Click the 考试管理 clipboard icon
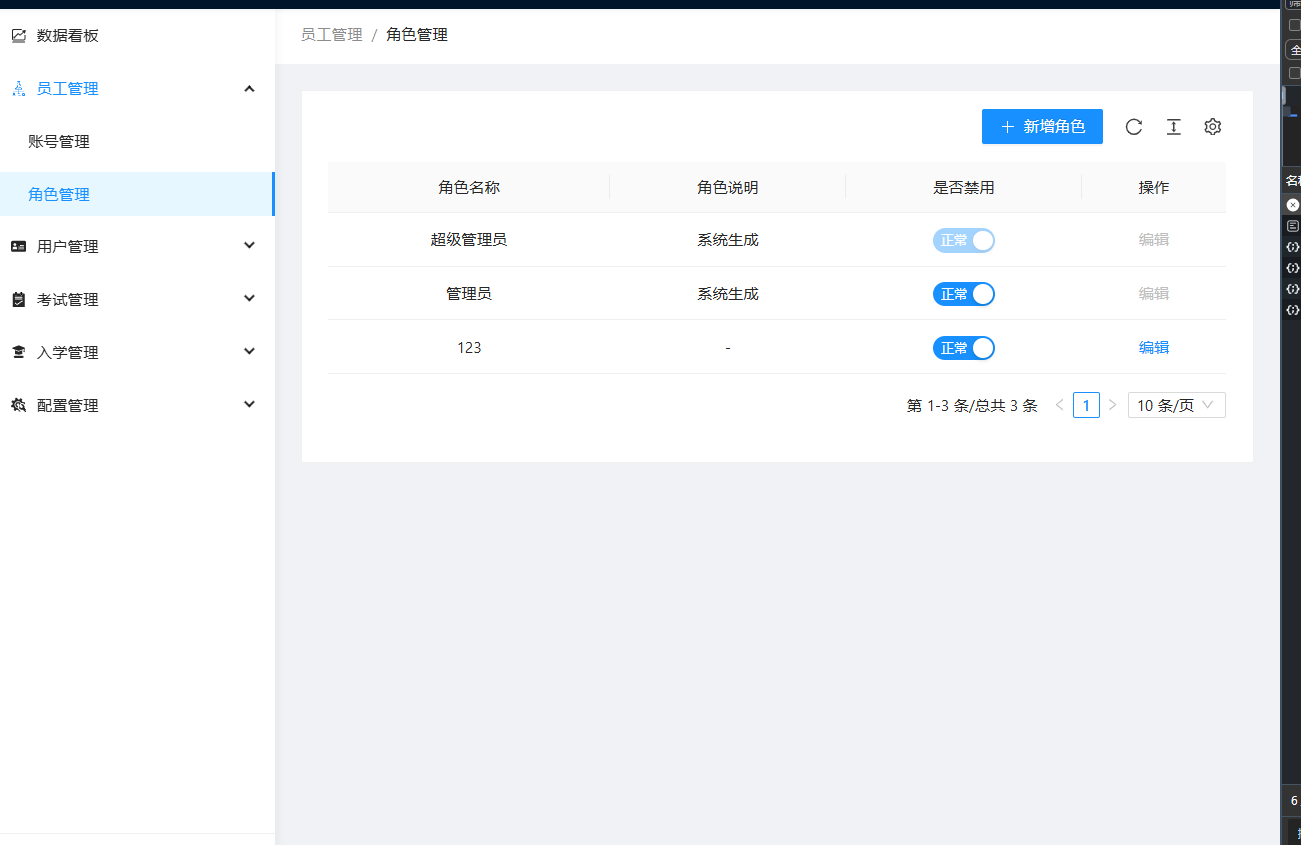Viewport: 1301px width, 845px height. 18,300
